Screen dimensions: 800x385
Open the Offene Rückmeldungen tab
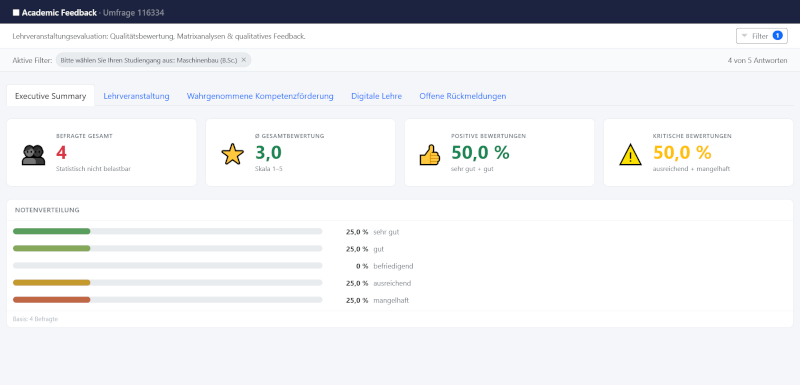click(463, 96)
